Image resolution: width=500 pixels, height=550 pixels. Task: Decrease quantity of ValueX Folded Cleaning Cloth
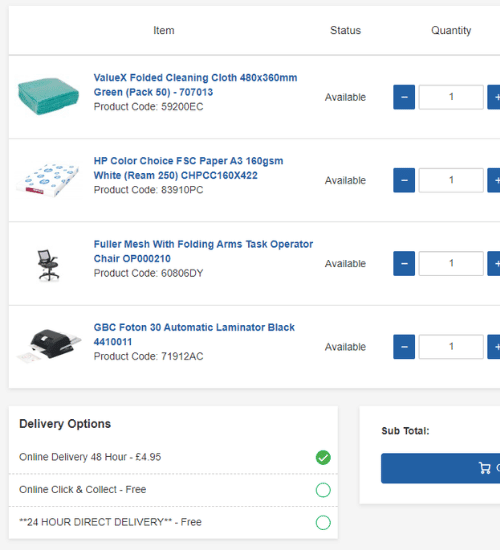(x=404, y=97)
